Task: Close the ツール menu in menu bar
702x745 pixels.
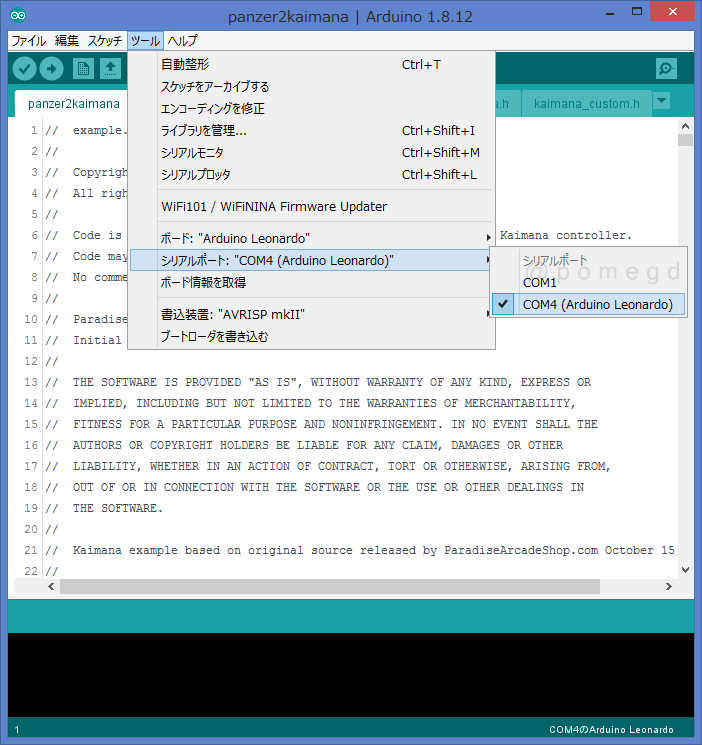Action: coord(145,41)
